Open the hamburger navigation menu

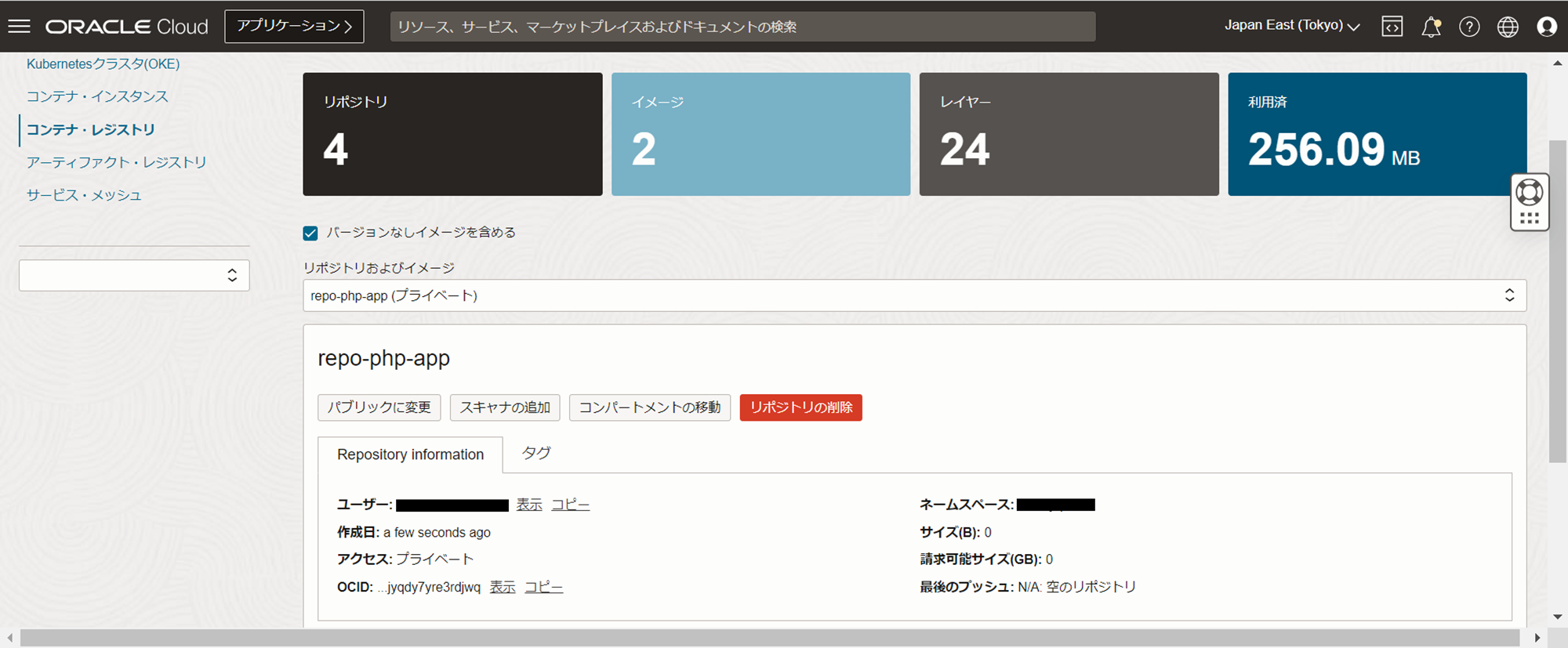click(20, 26)
